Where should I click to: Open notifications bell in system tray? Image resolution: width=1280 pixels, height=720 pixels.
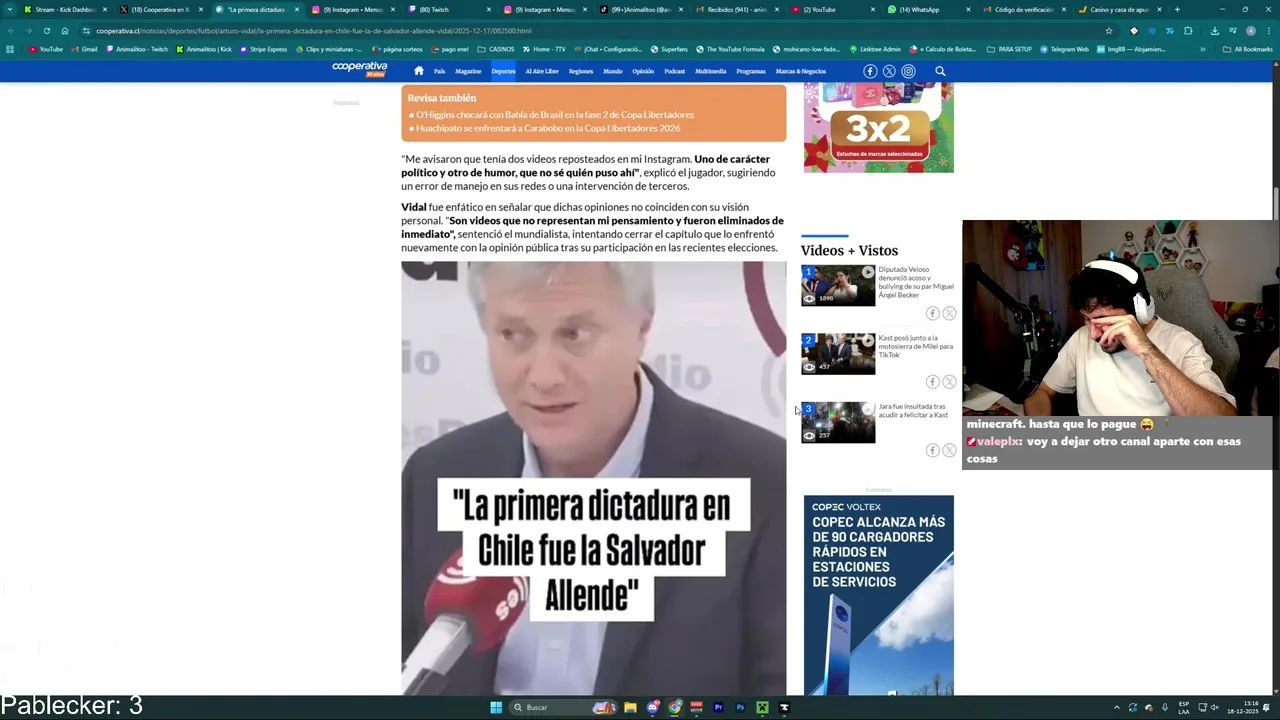tap(1266, 707)
